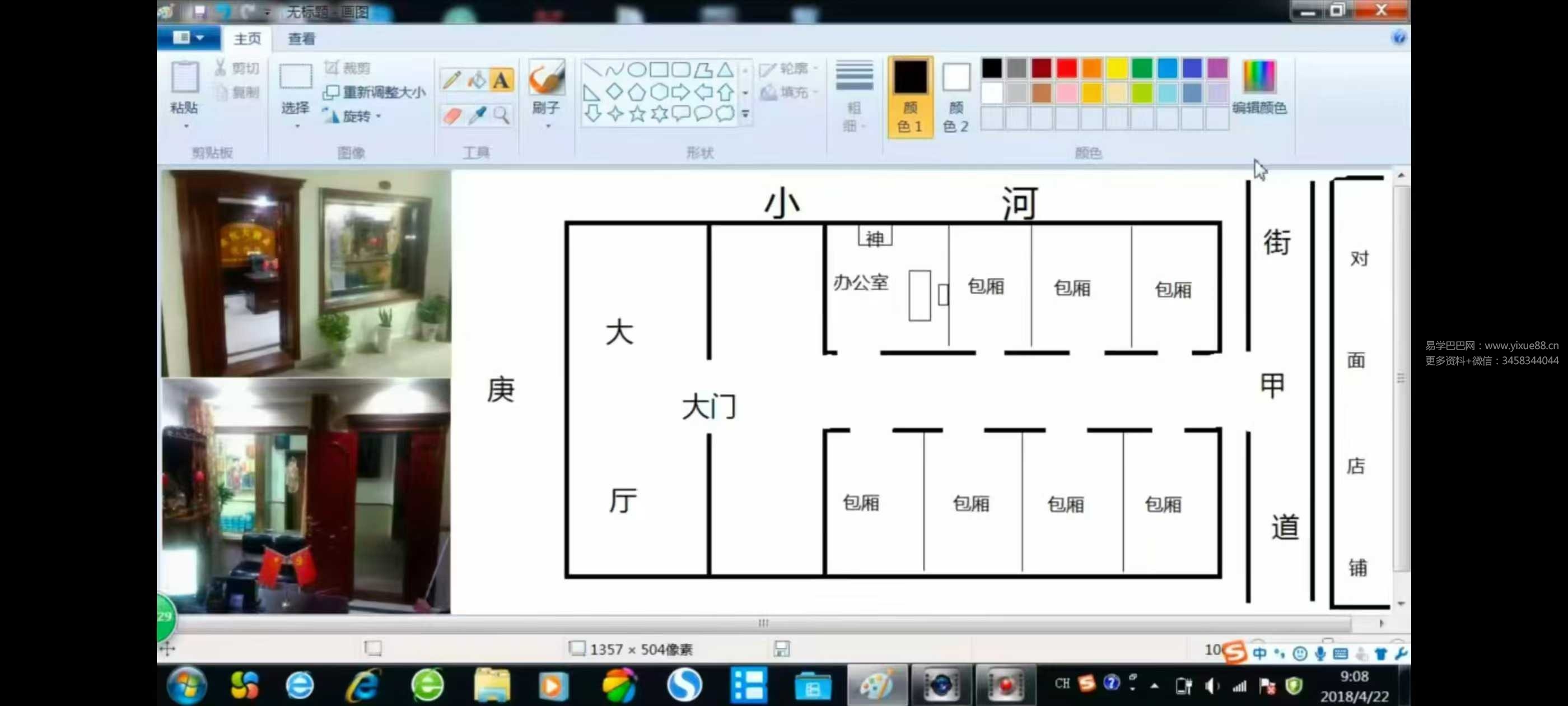Switch to the 查看 tab
This screenshot has width=1568, height=706.
tap(301, 39)
